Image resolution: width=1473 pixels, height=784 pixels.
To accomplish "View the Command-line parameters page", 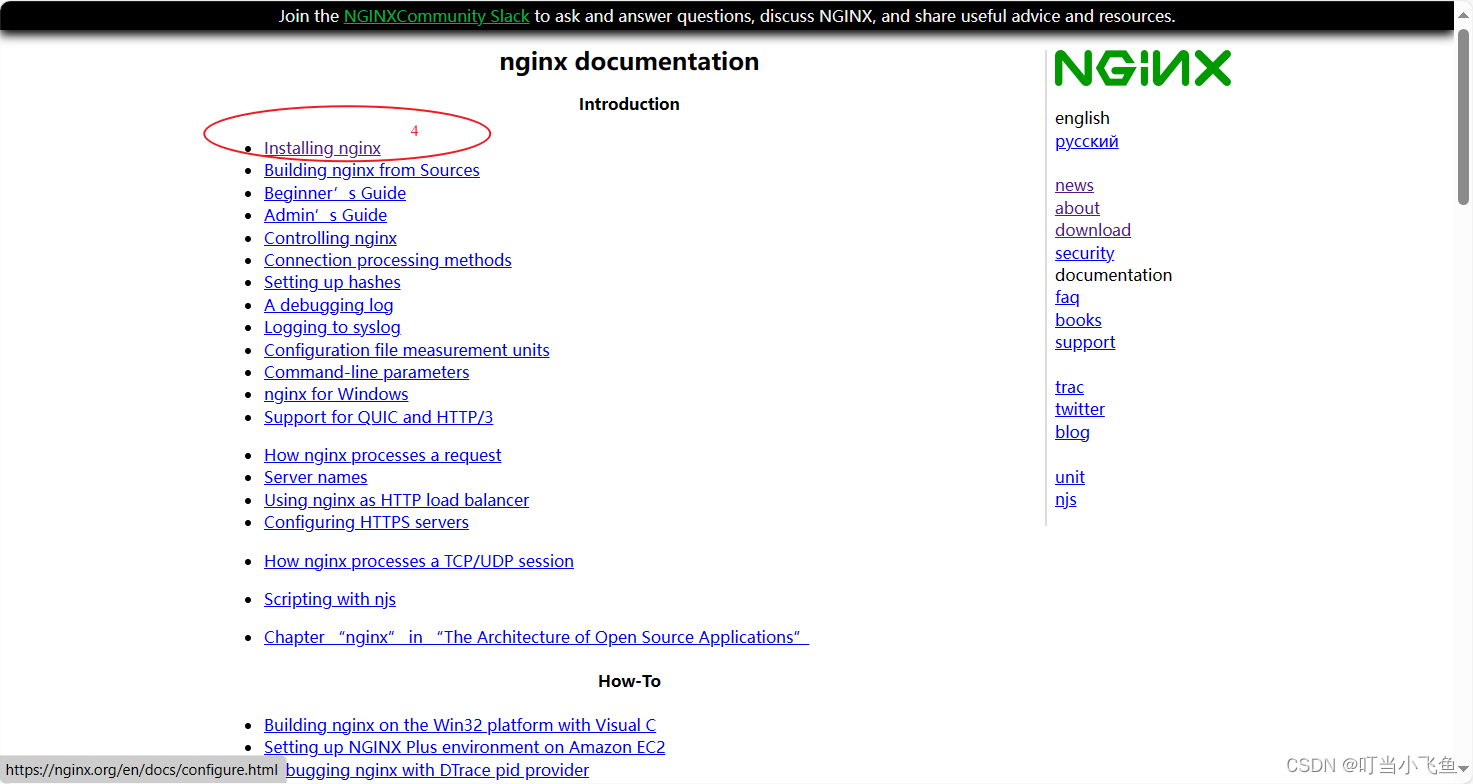I will coord(366,372).
